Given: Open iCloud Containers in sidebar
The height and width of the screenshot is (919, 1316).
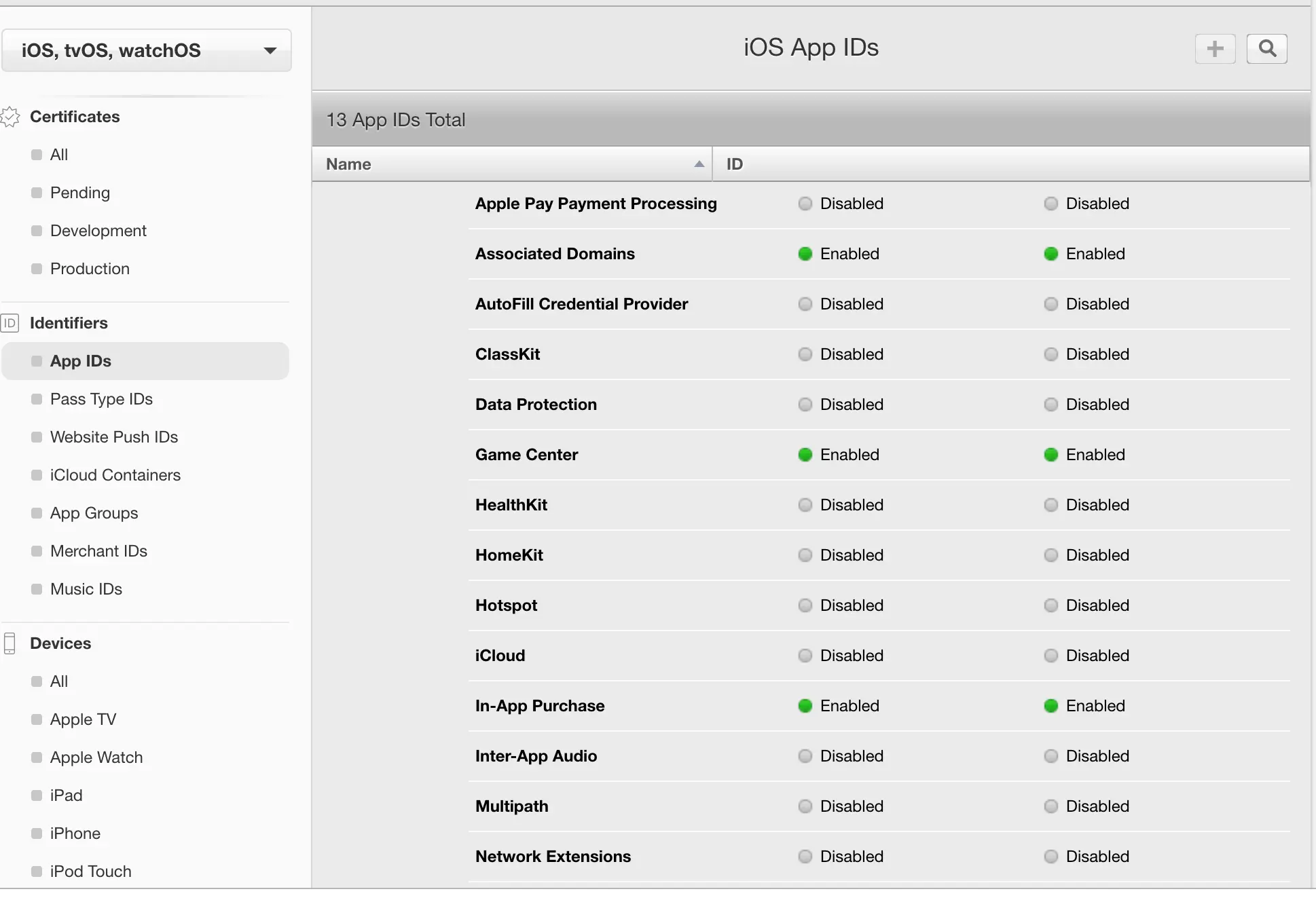Looking at the screenshot, I should pos(115,475).
